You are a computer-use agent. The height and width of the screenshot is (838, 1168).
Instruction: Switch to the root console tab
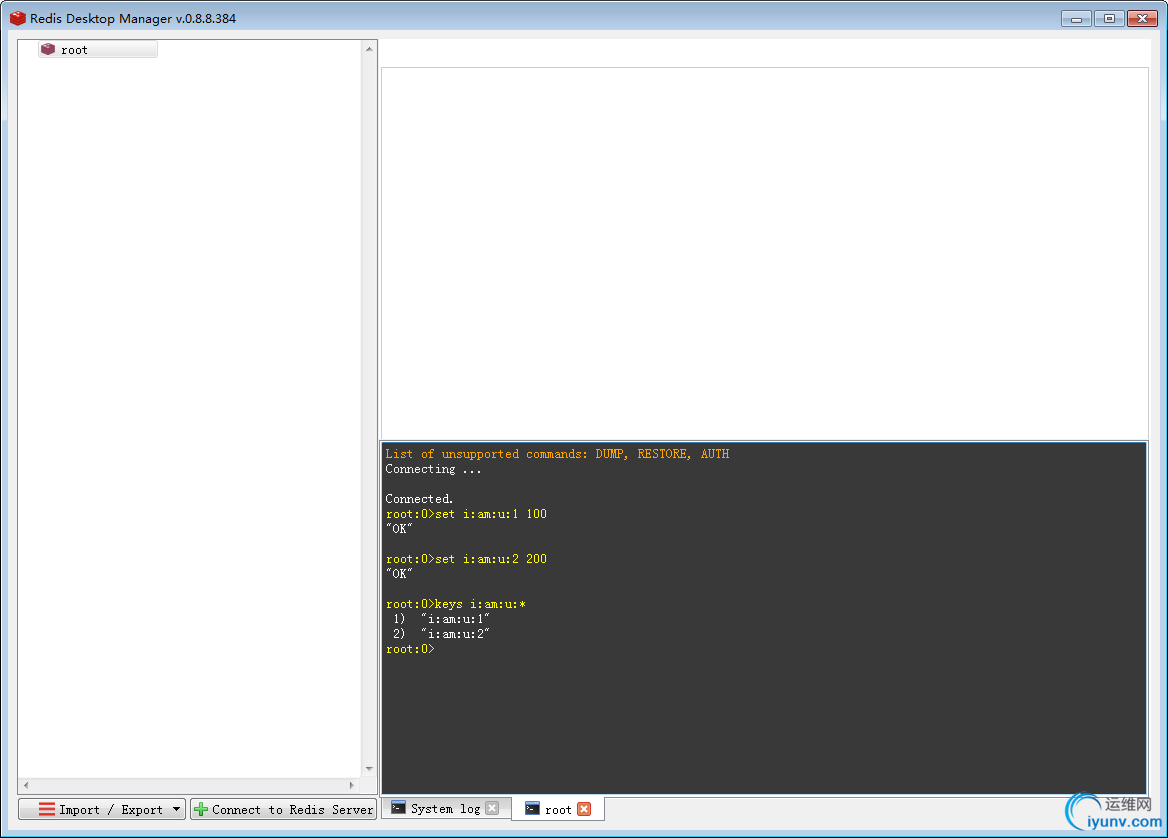pos(558,809)
